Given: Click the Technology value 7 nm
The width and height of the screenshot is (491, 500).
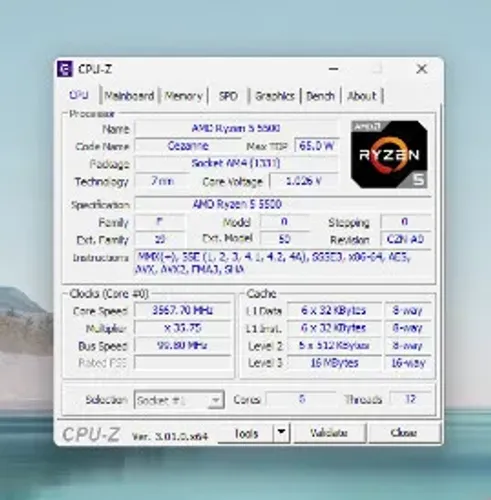Looking at the screenshot, I should pyautogui.click(x=162, y=181).
